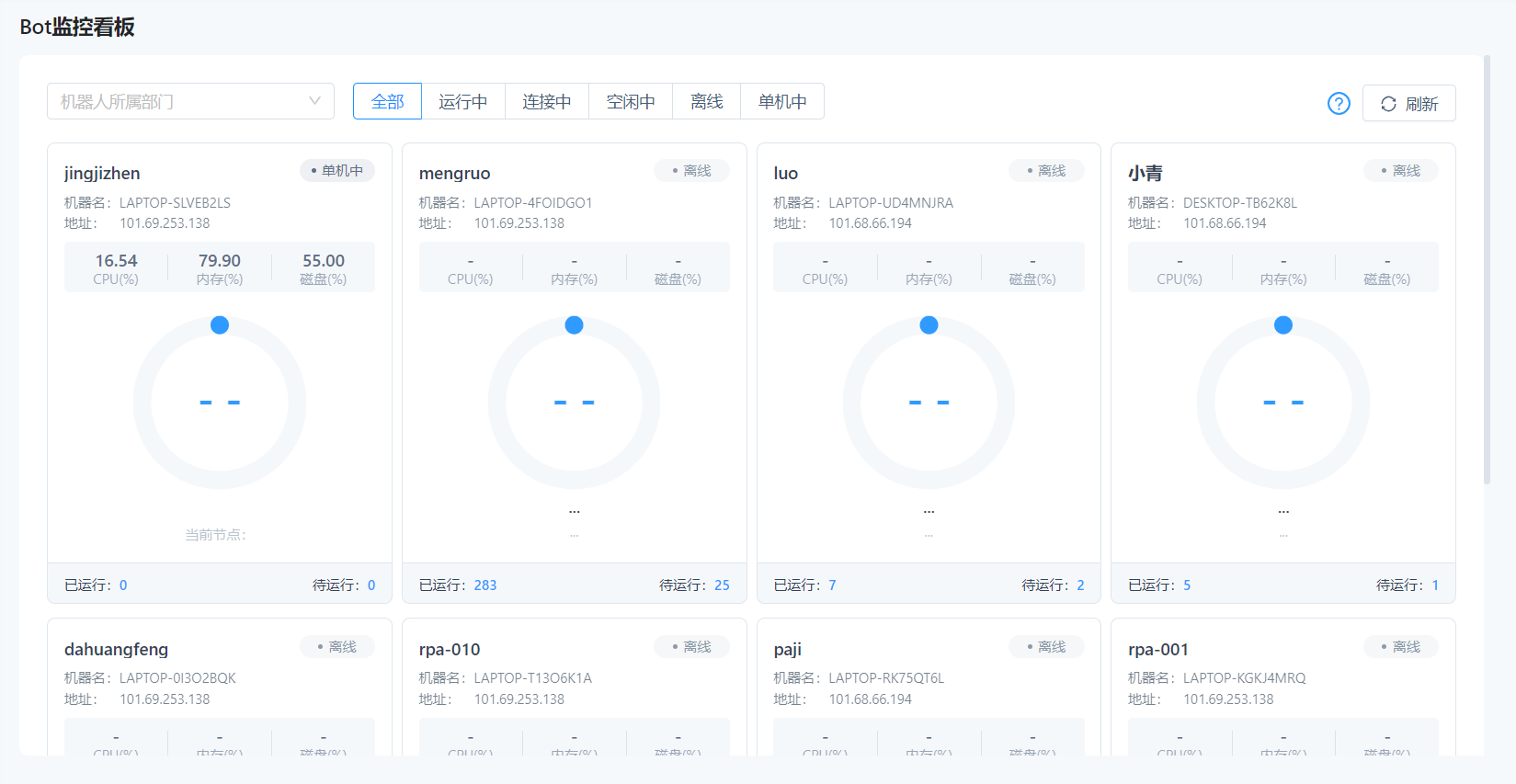
Task: Open the dahuangfeng bot card title
Action: pyautogui.click(x=116, y=649)
